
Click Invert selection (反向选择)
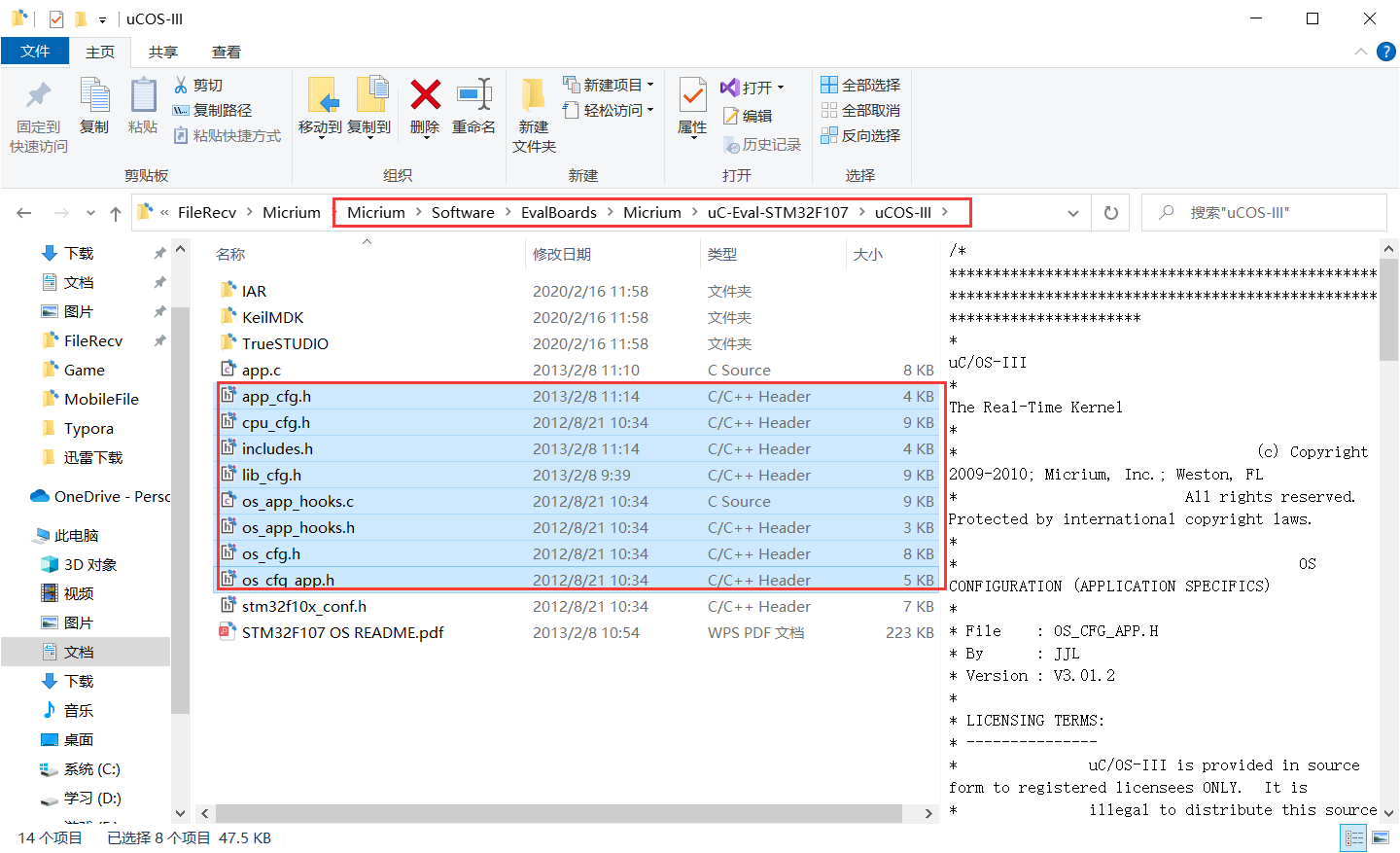(860, 136)
